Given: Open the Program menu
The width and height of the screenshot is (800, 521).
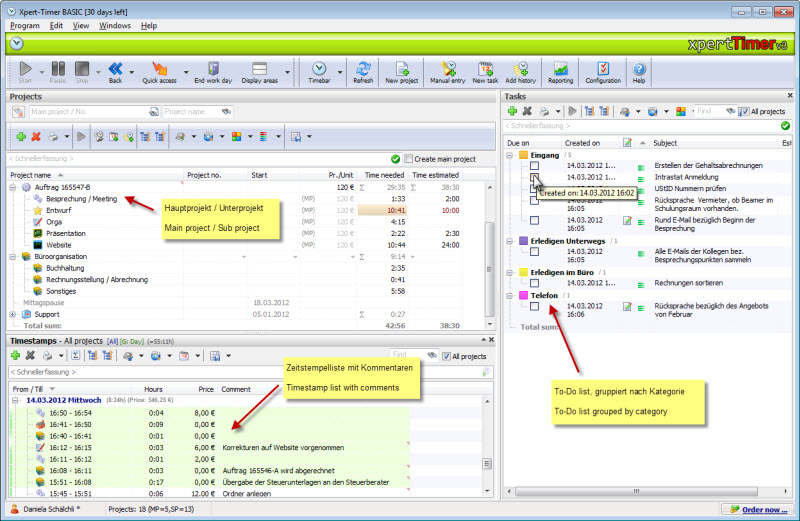Looking at the screenshot, I should coord(24,26).
